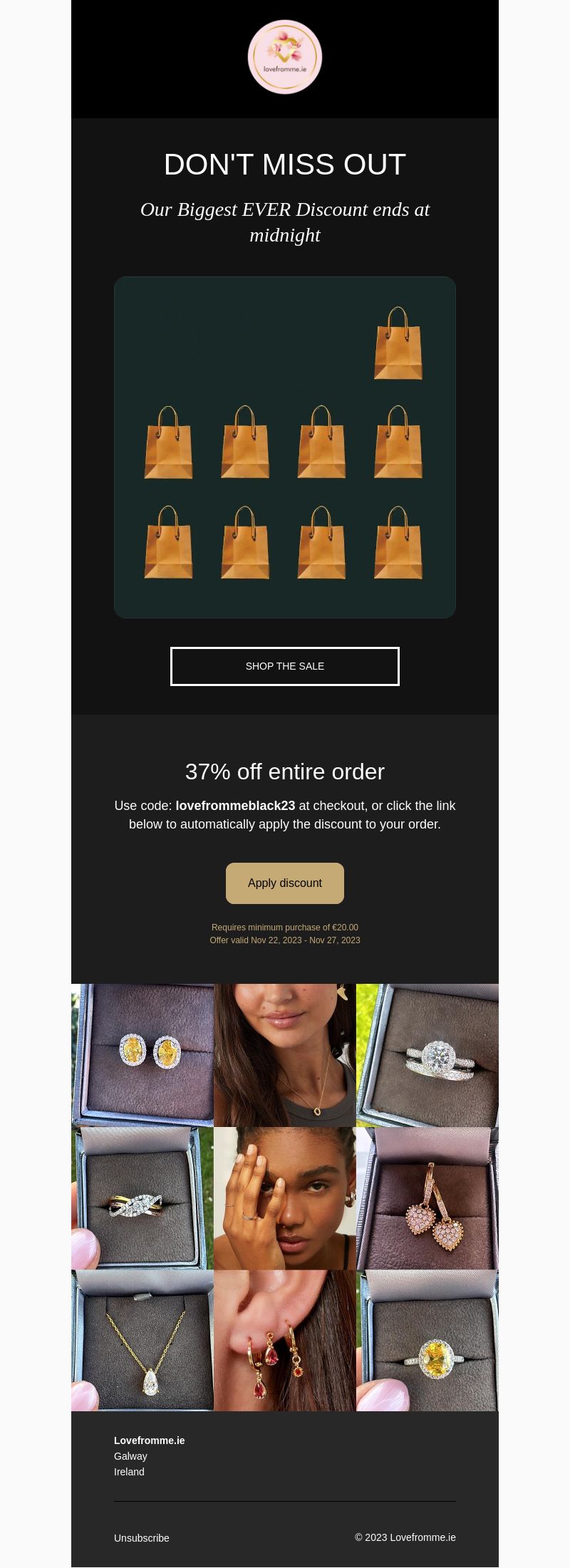Click the Lovefromme.ie round logo
The height and width of the screenshot is (1568, 570).
[x=285, y=57]
